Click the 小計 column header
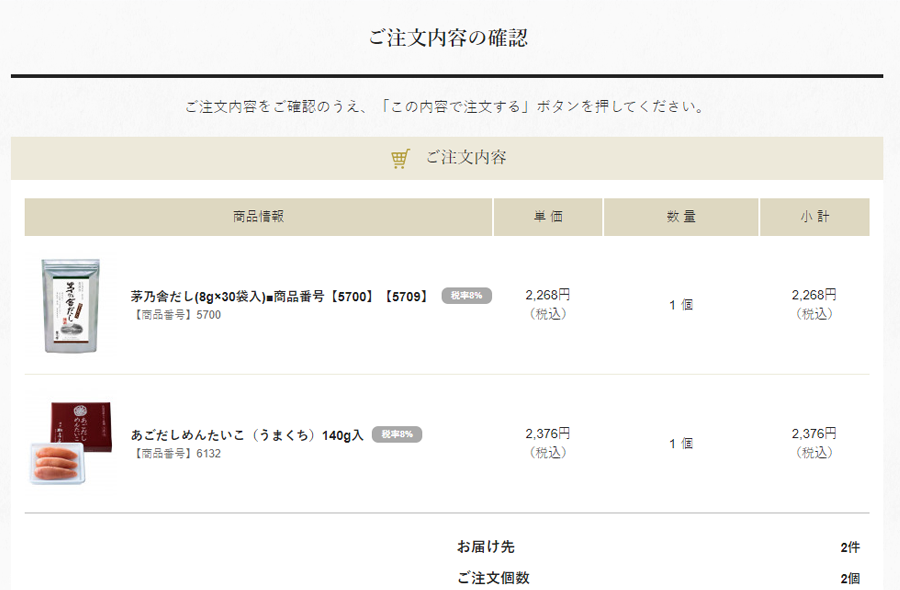 (x=814, y=216)
